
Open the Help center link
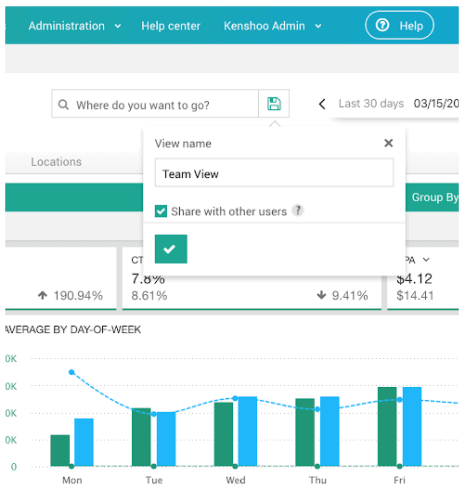click(x=171, y=26)
